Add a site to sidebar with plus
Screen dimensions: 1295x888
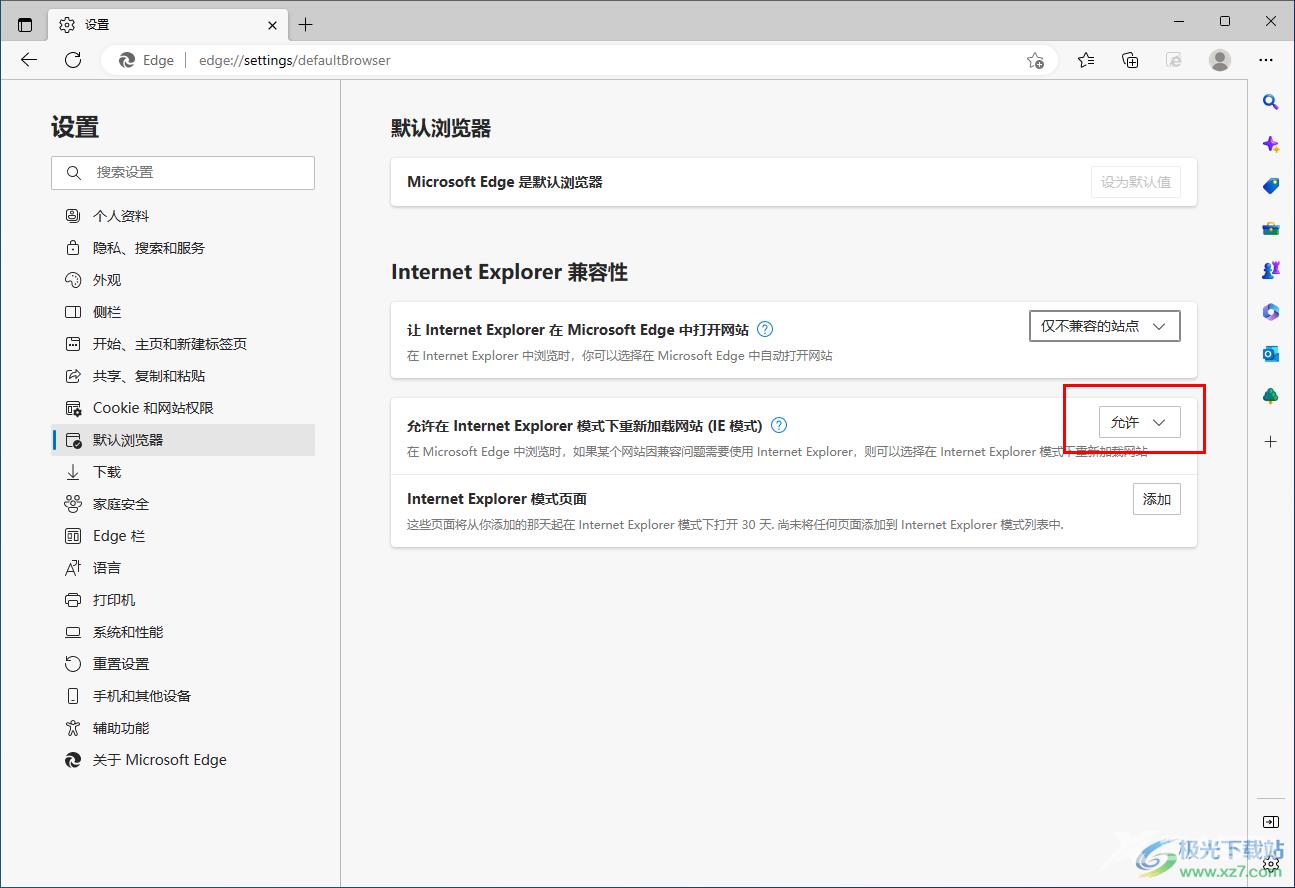coord(1270,441)
